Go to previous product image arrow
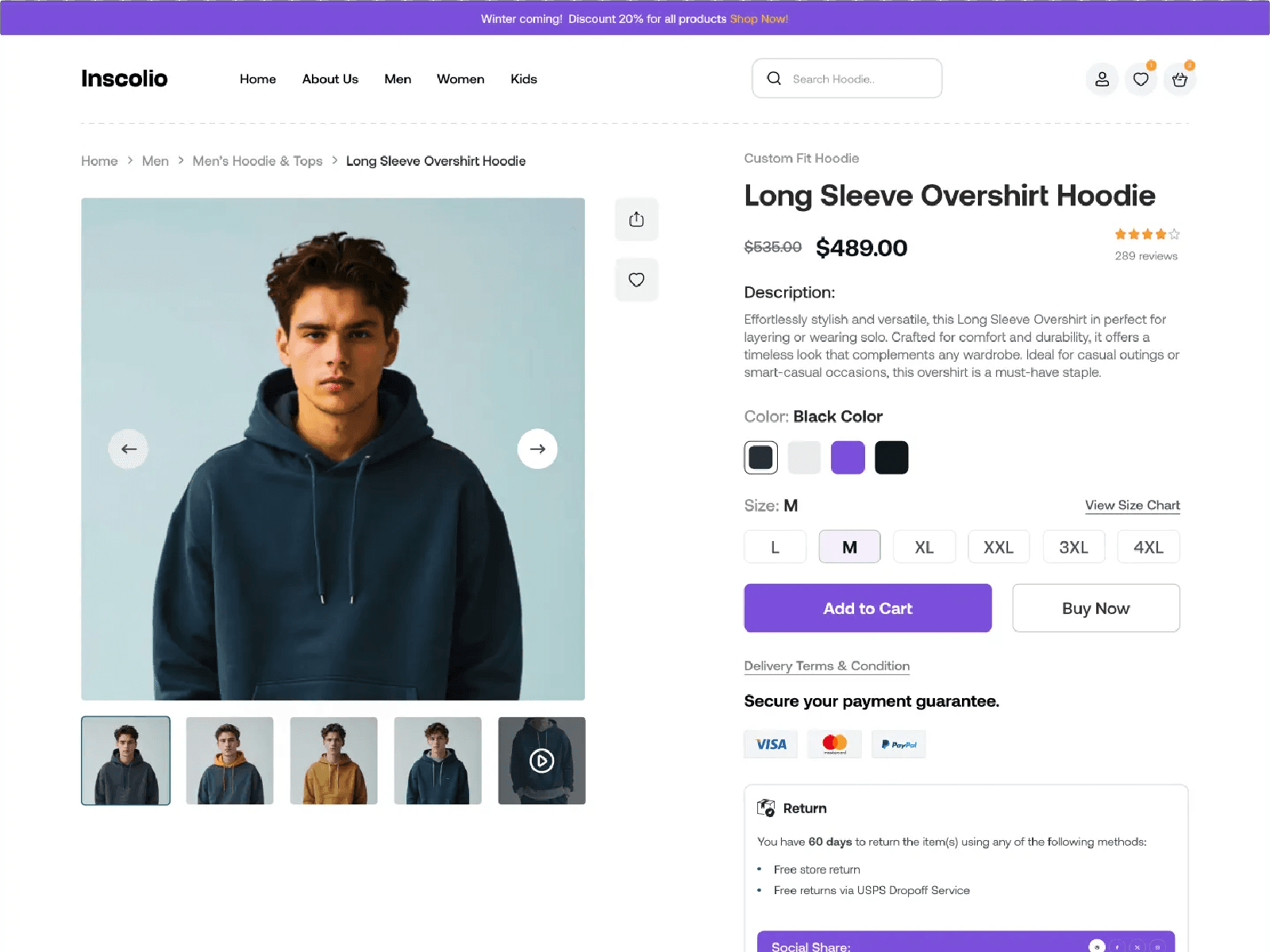This screenshot has width=1270, height=952. click(129, 449)
